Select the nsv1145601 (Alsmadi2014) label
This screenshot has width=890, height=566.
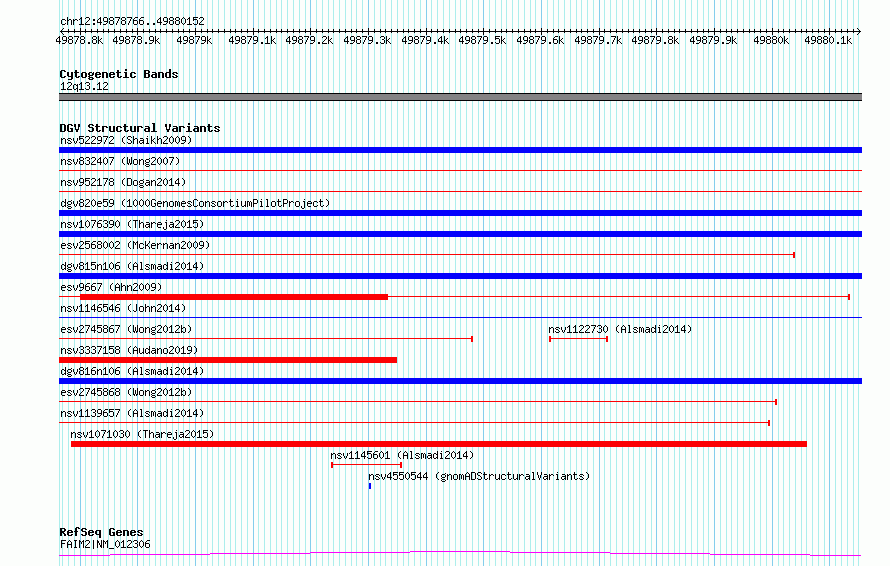tap(402, 455)
